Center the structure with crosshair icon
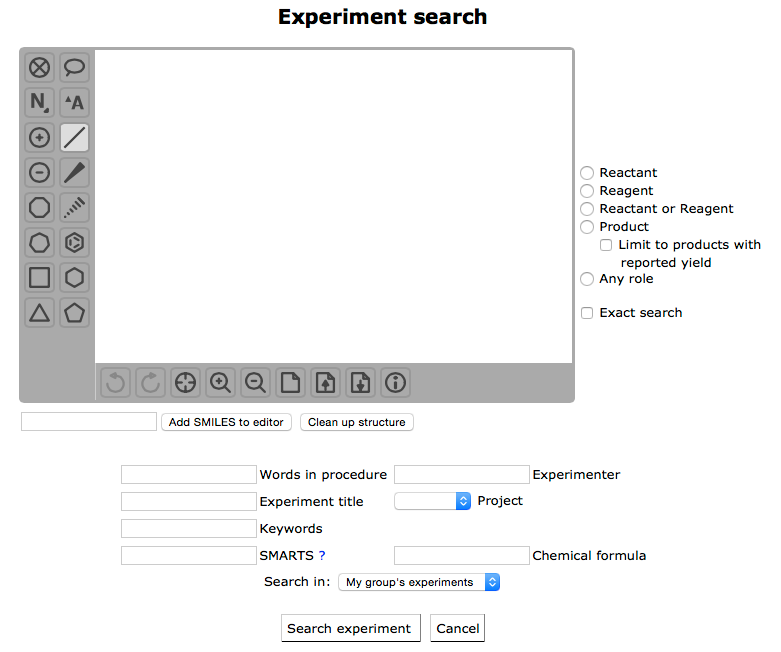 185,383
